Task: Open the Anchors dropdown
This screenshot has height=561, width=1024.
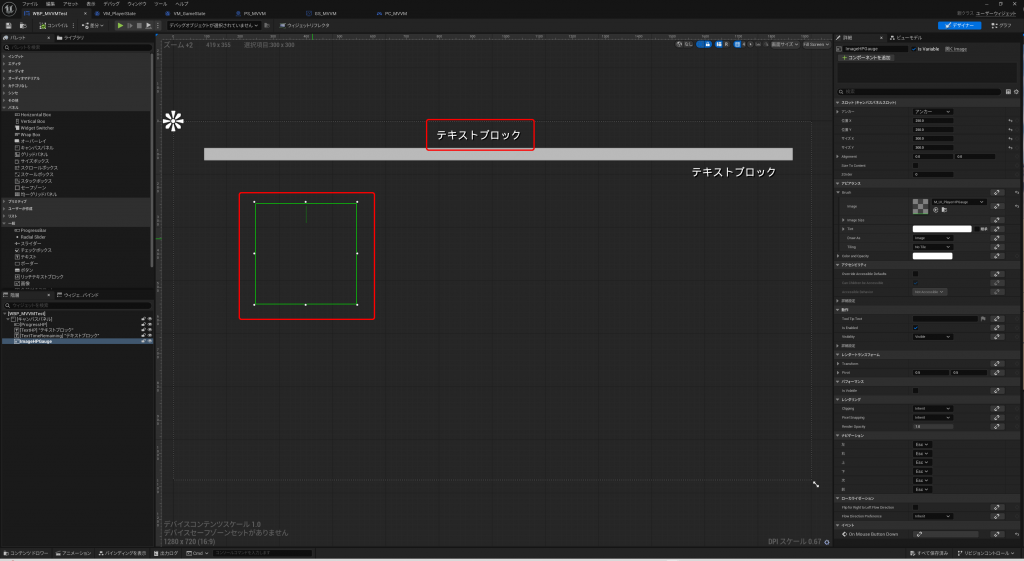Action: pos(932,111)
